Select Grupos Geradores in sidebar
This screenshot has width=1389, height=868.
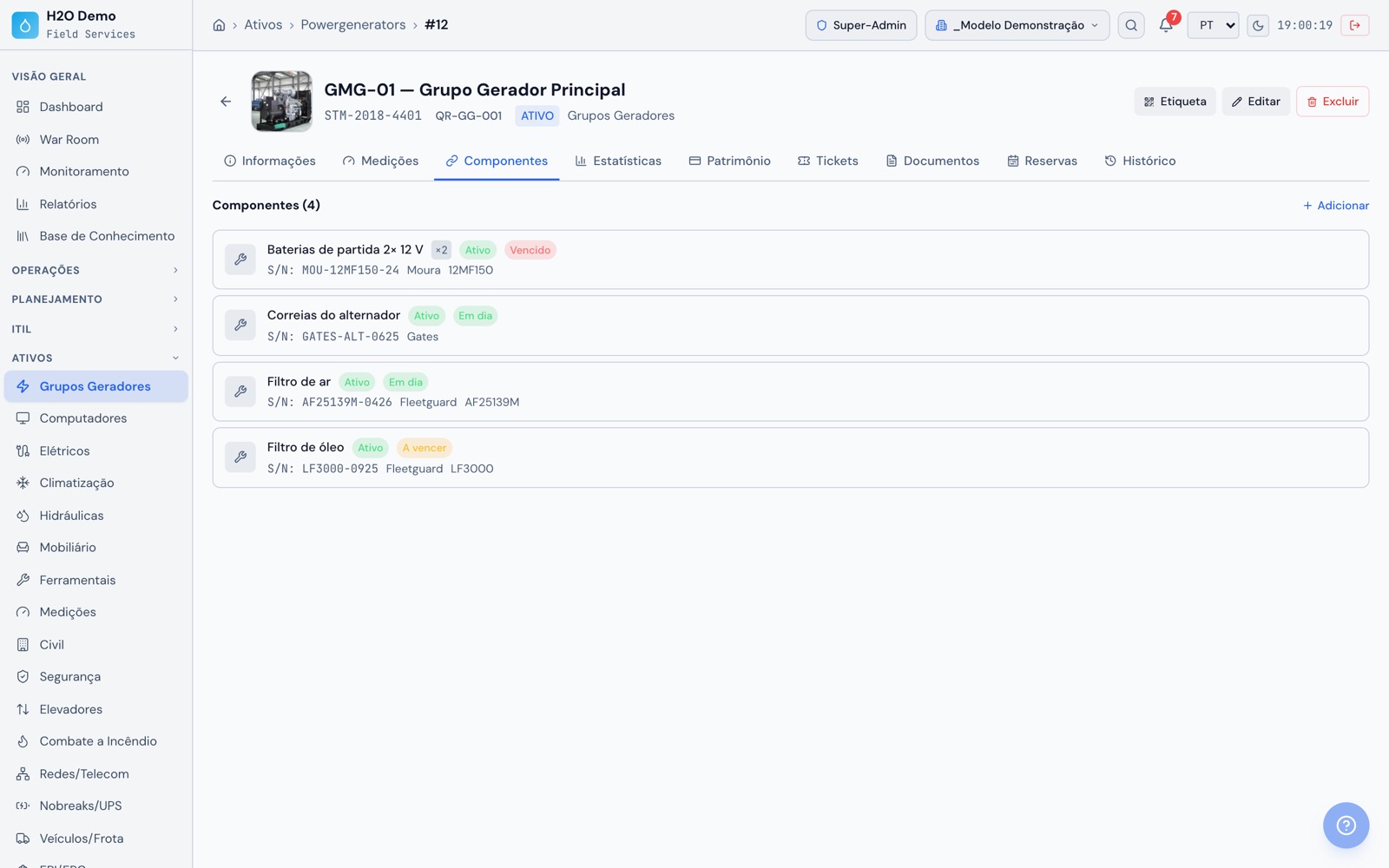point(95,386)
